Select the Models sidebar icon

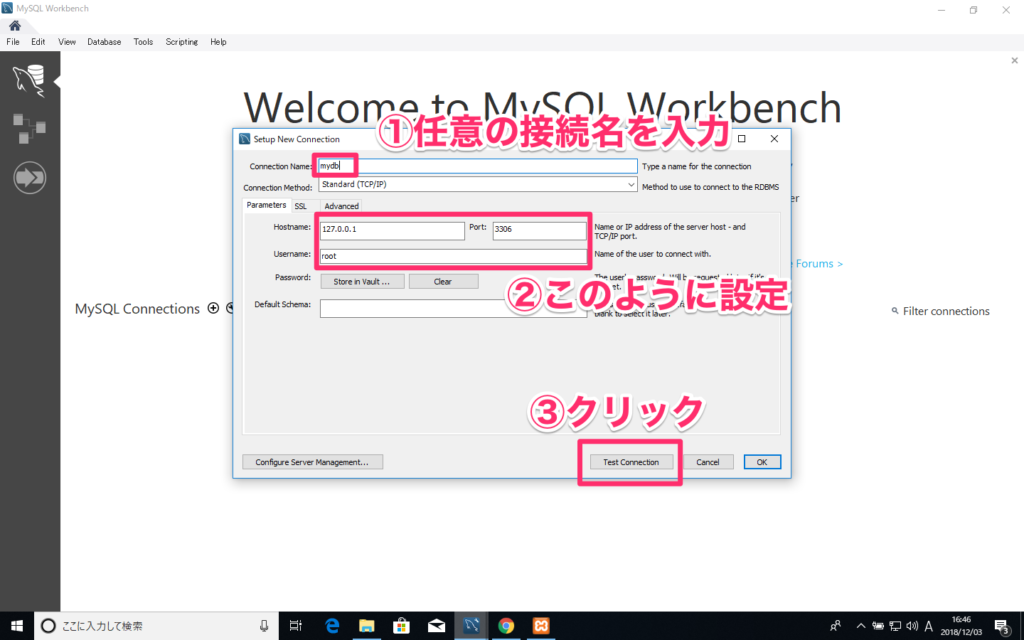point(29,128)
